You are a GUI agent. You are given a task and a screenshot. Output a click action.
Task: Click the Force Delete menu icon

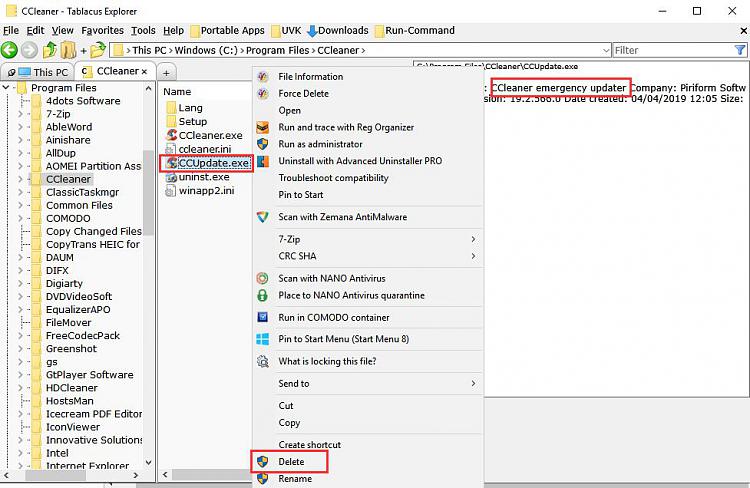[263, 93]
